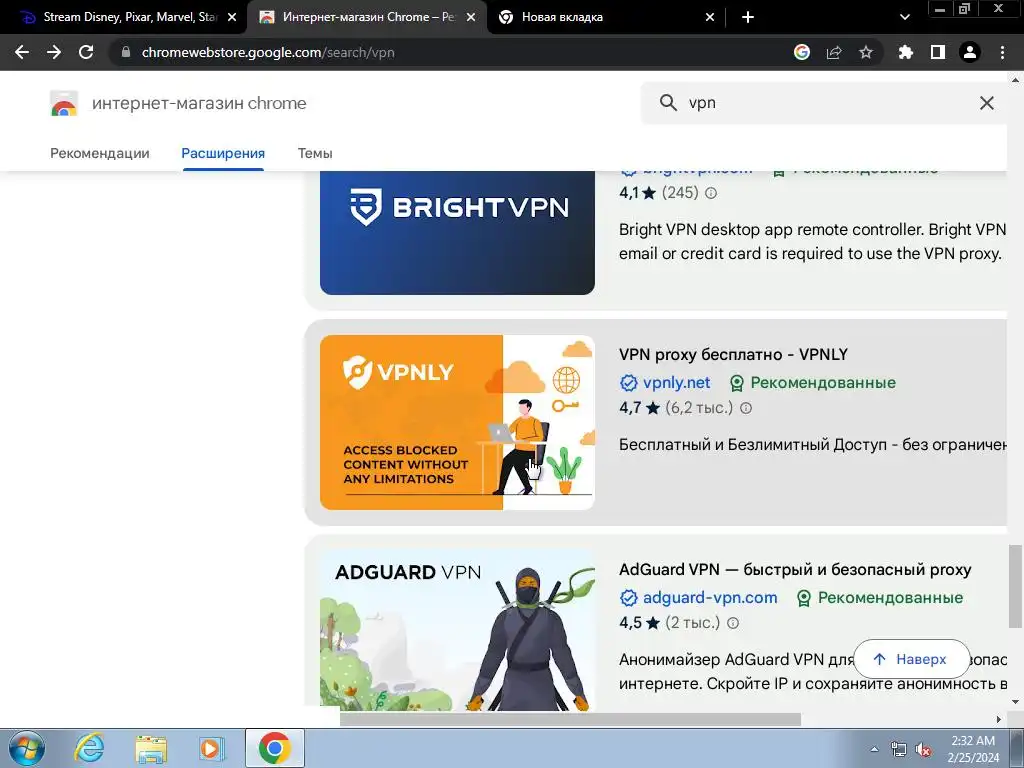
Task: Go forward to next page
Action: tap(54, 52)
